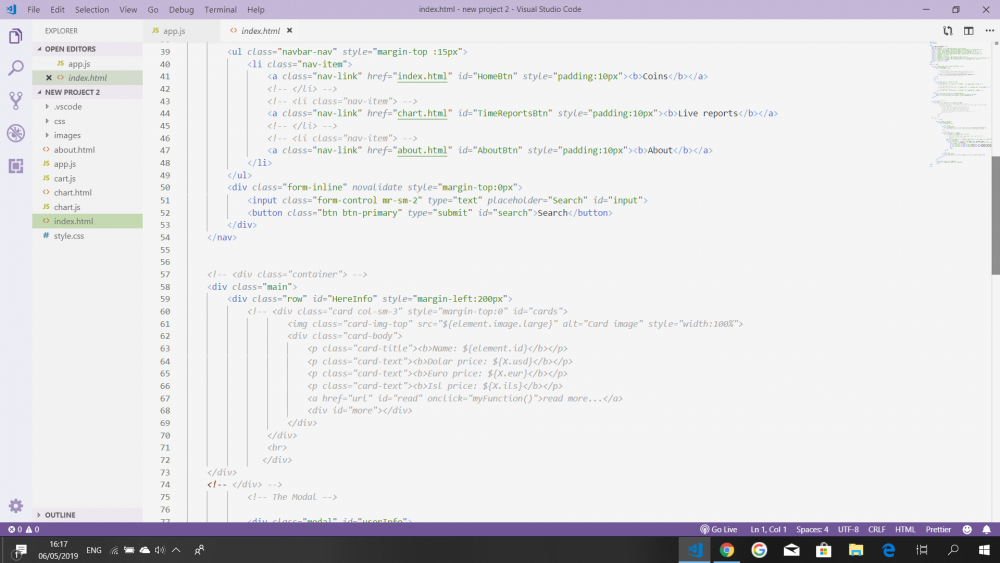1000x563 pixels.
Task: Open about.html in the explorer
Action: 74,150
